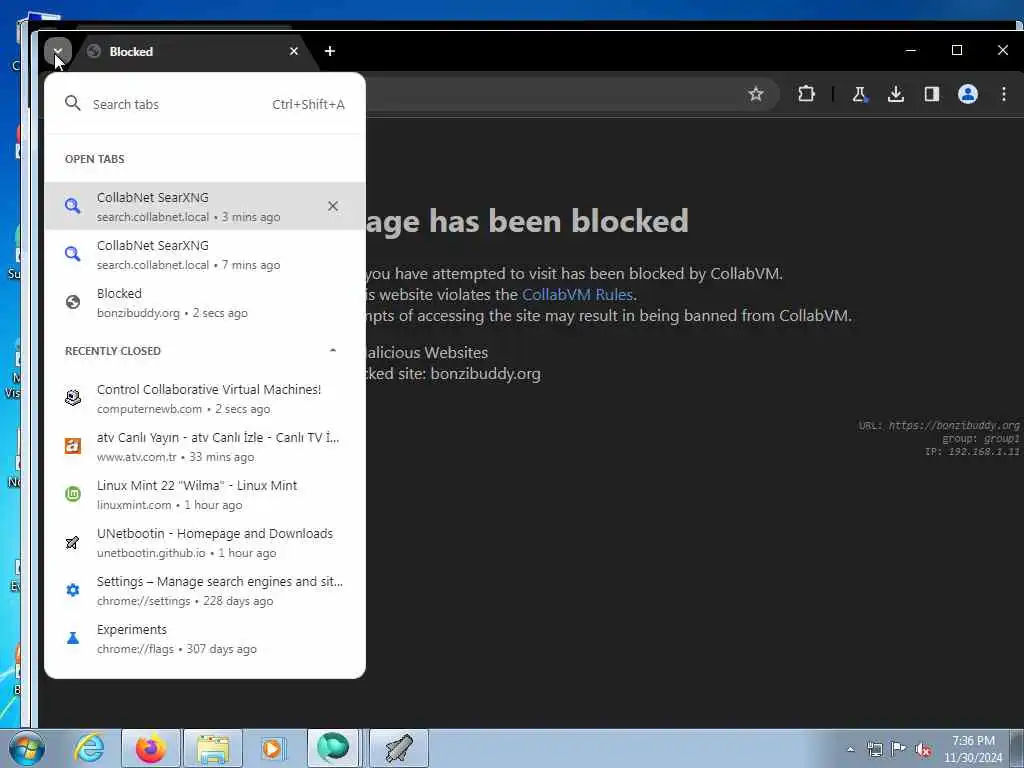Click the green Linux Mint favicon
Screen dimensions: 1024x768
pyautogui.click(x=72, y=494)
